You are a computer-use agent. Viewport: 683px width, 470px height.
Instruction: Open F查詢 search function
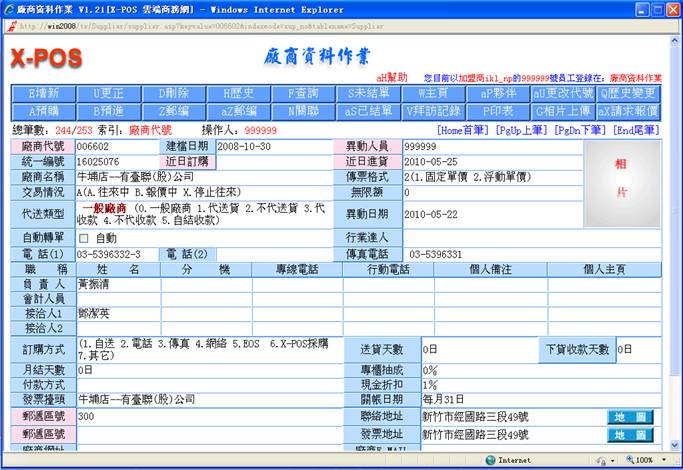tap(302, 94)
